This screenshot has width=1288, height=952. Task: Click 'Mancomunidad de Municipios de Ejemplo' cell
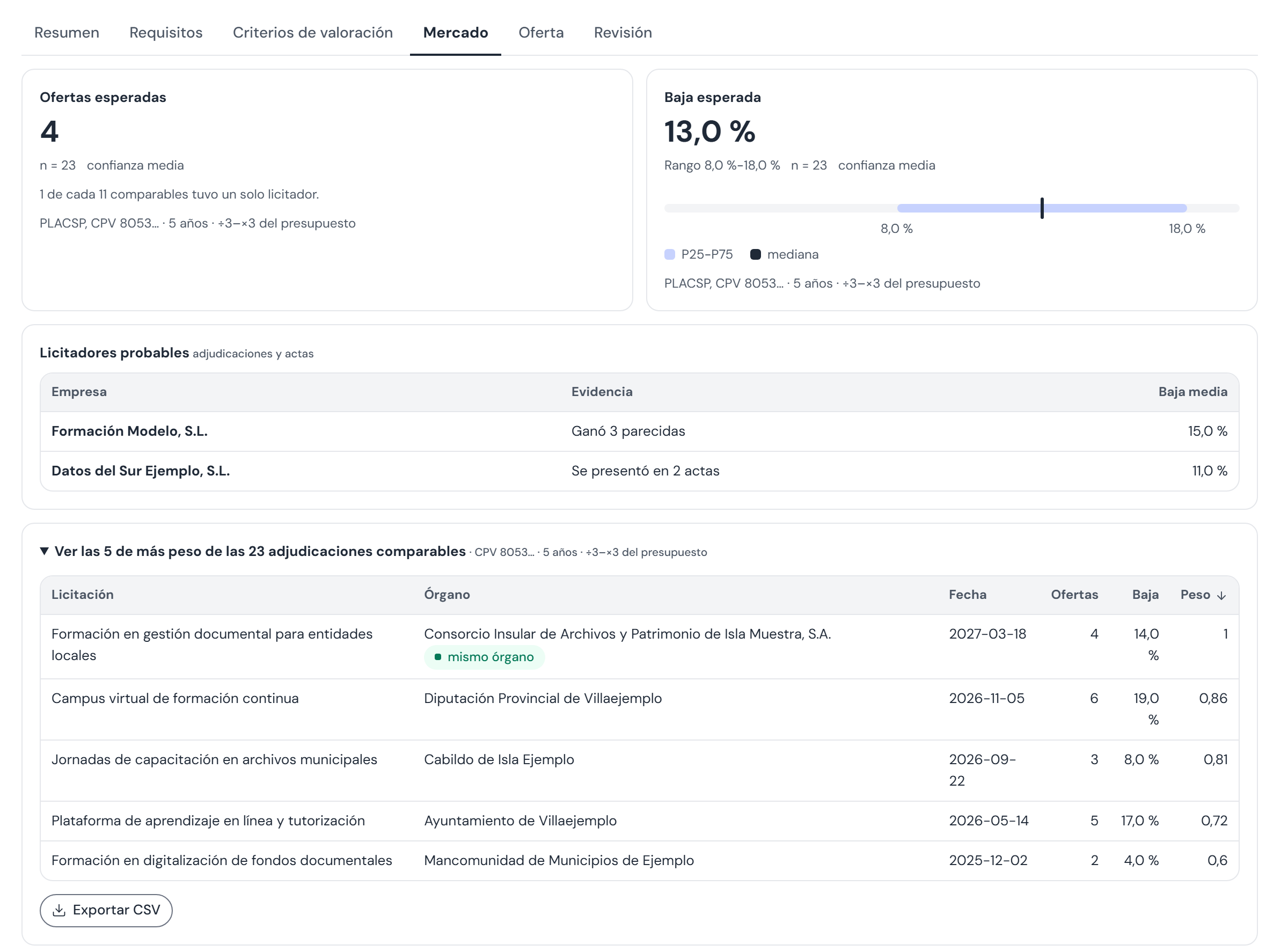point(559,861)
